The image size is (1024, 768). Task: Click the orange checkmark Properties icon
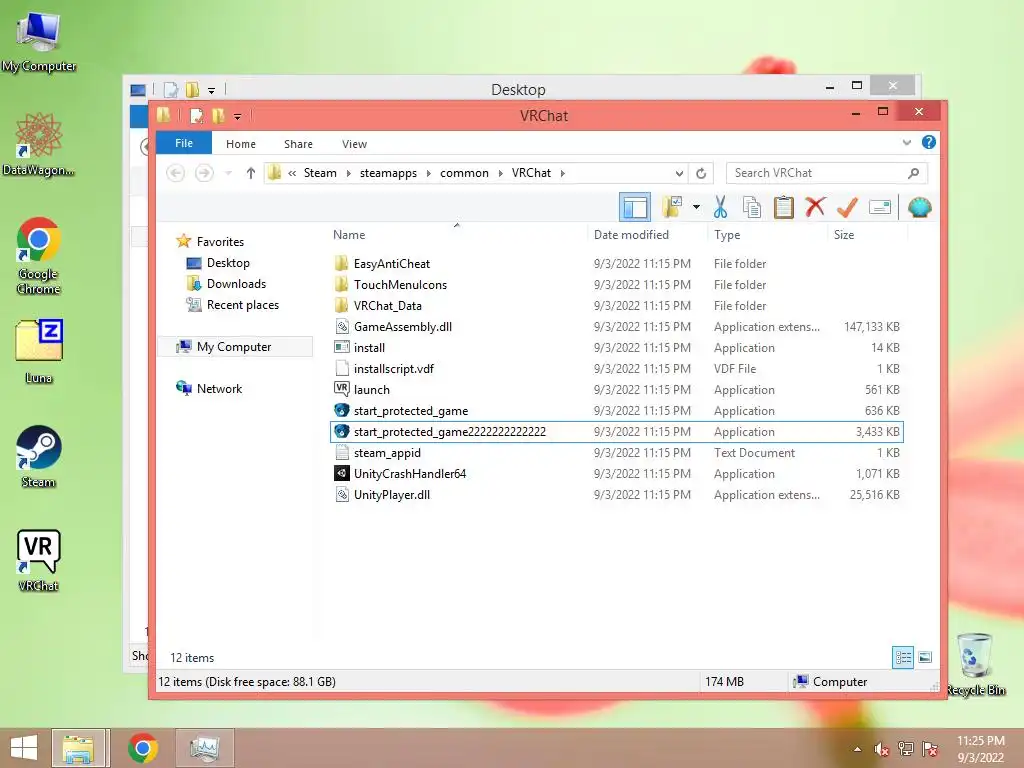[x=847, y=208]
